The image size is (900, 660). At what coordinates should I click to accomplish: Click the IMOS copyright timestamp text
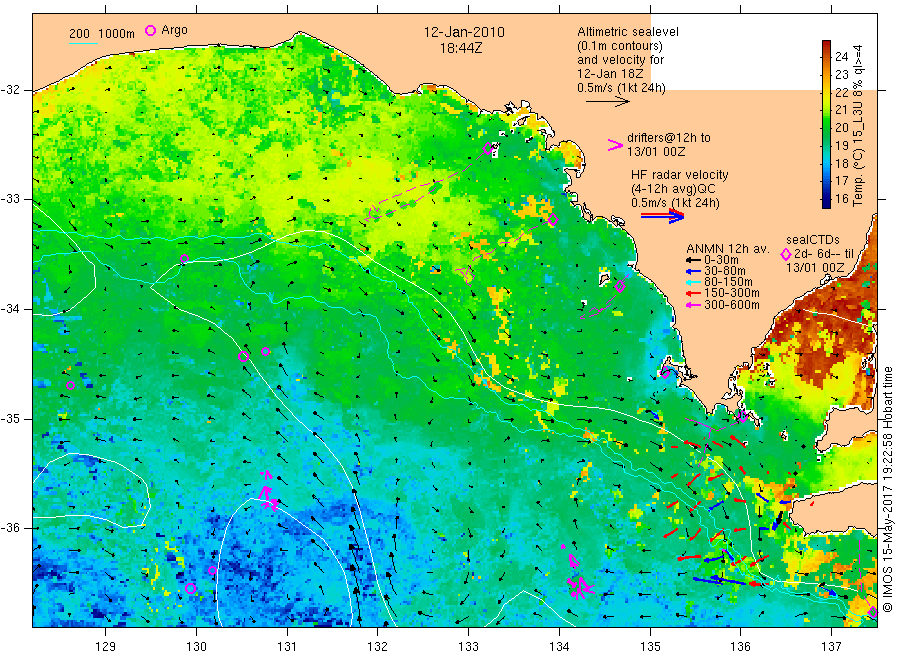887,490
